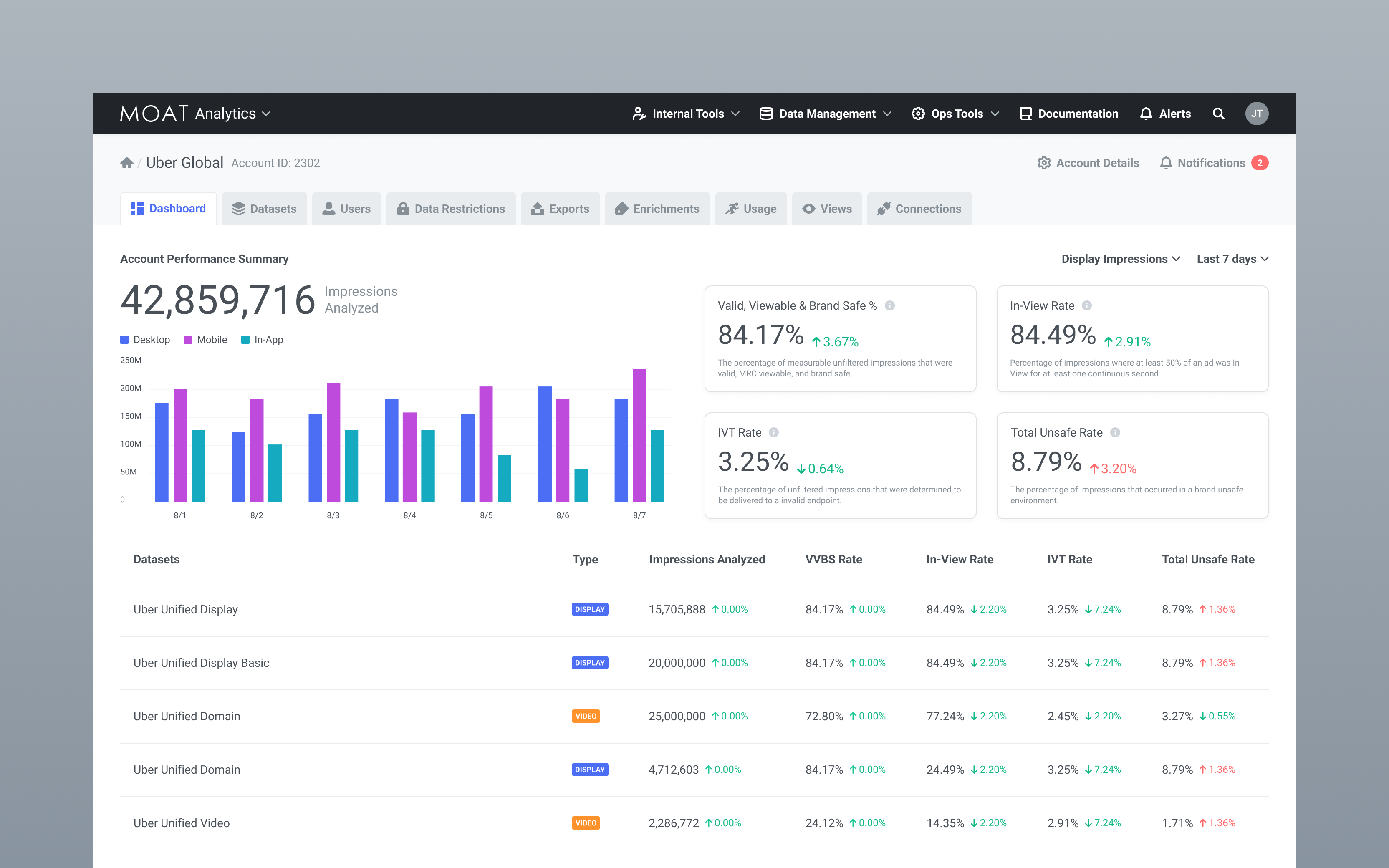
Task: Toggle In-App series in chart legend
Action: tap(262, 340)
